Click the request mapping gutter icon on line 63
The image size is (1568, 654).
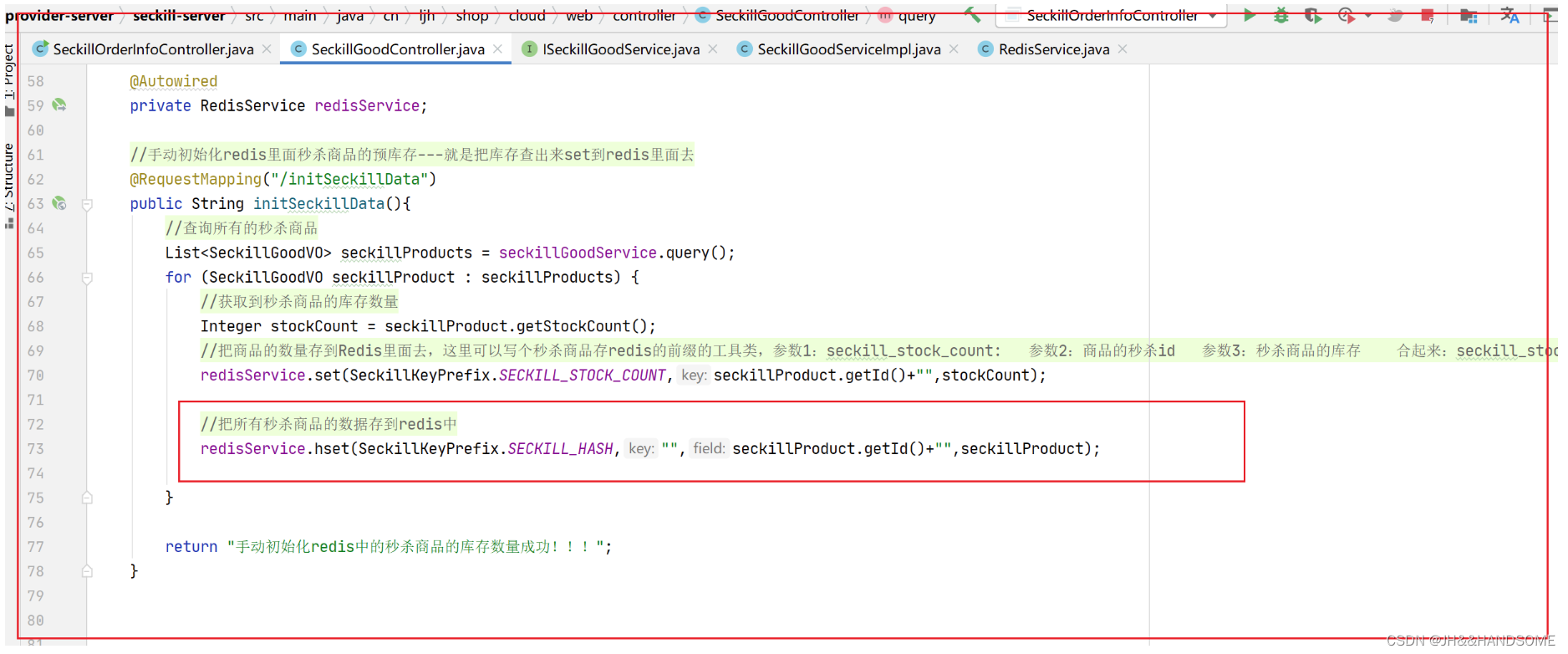click(59, 203)
